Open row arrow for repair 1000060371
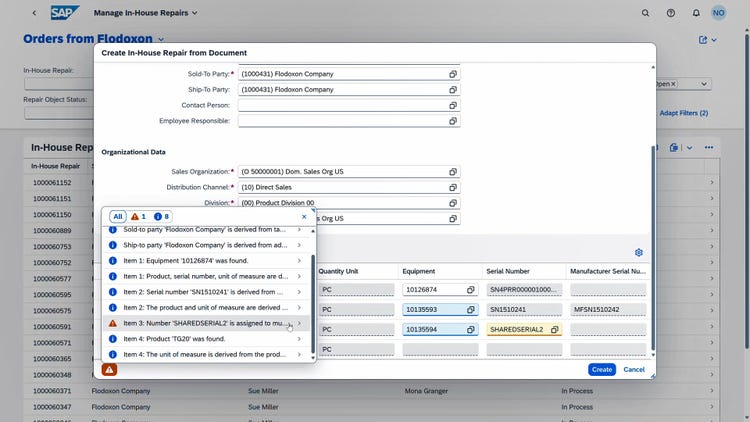Screen dimensions: 750x422 (712, 391)
